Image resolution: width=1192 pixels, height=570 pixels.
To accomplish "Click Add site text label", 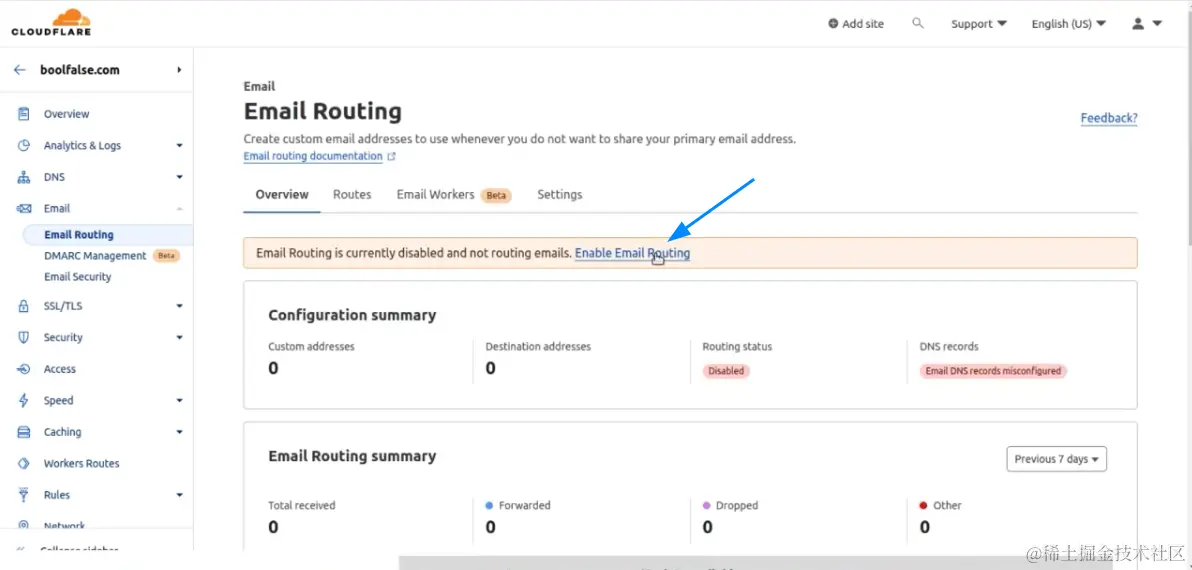I will pyautogui.click(x=863, y=24).
